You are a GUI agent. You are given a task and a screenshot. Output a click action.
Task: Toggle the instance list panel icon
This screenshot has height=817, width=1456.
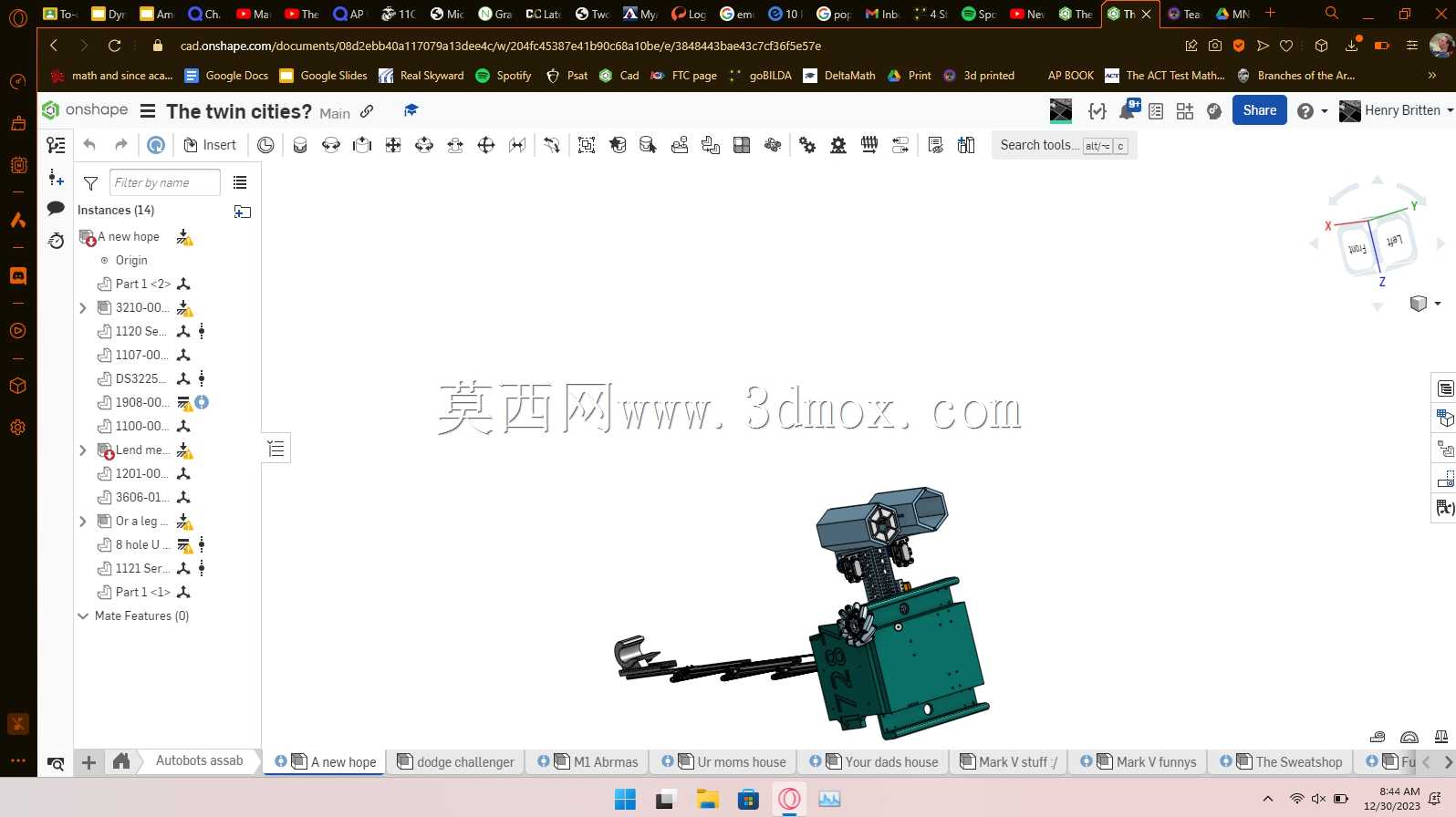56,145
